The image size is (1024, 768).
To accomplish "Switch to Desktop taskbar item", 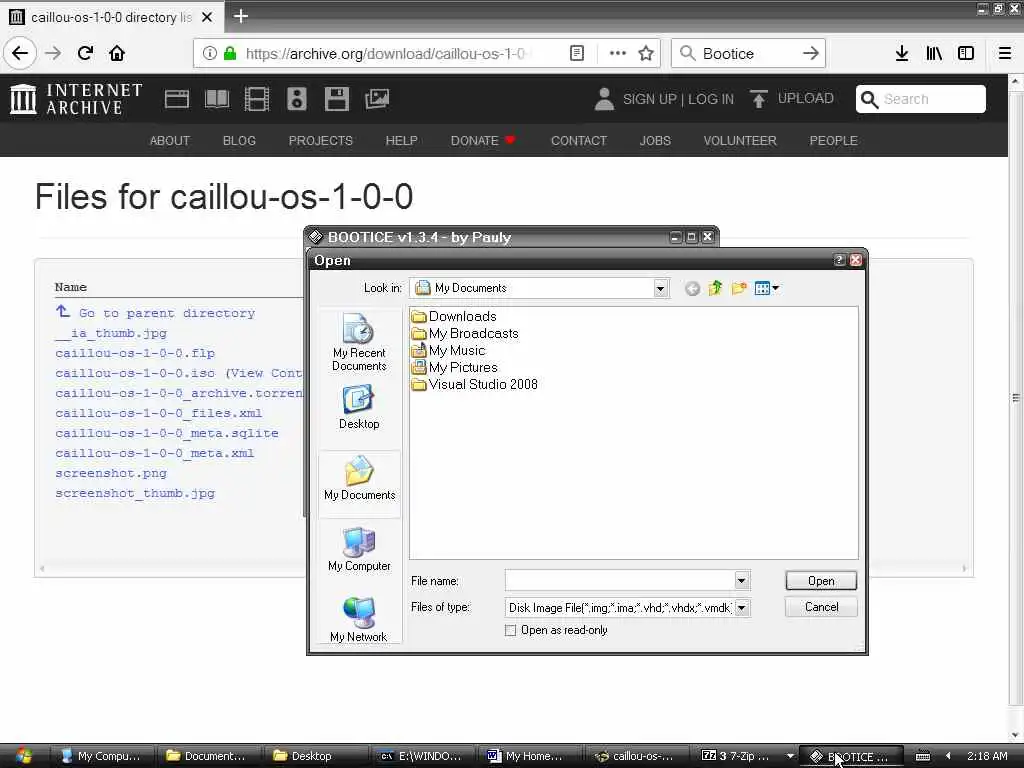I will pyautogui.click(x=313, y=756).
